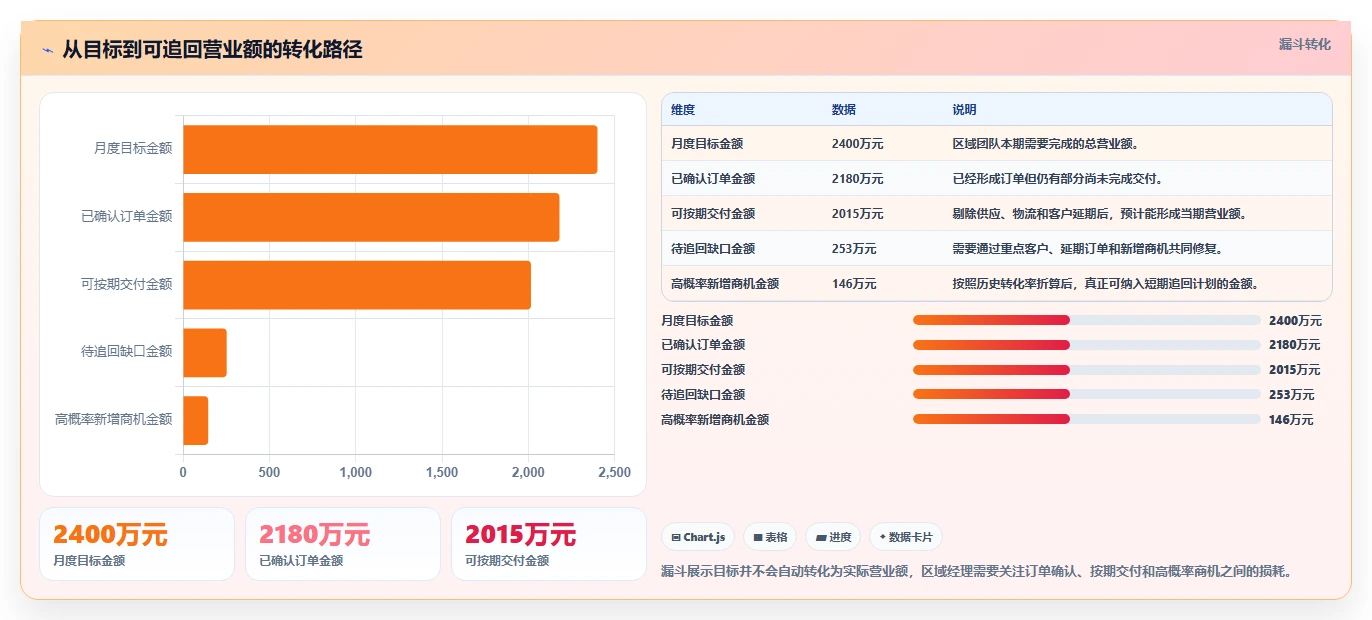Click the 维度 column header

tap(683, 110)
